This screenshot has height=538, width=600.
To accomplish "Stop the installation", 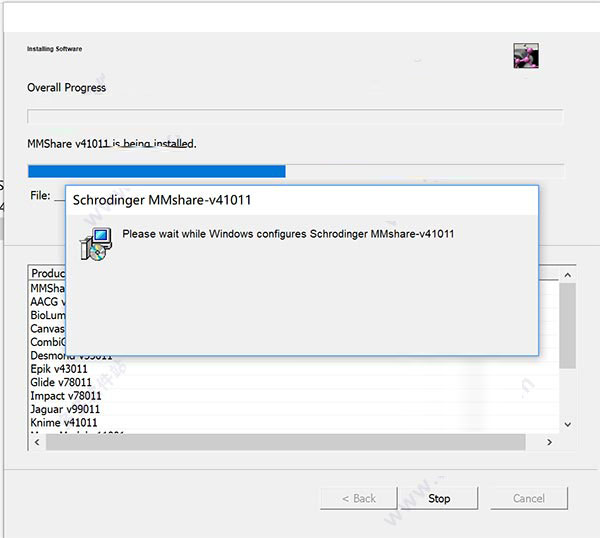I will [439, 498].
